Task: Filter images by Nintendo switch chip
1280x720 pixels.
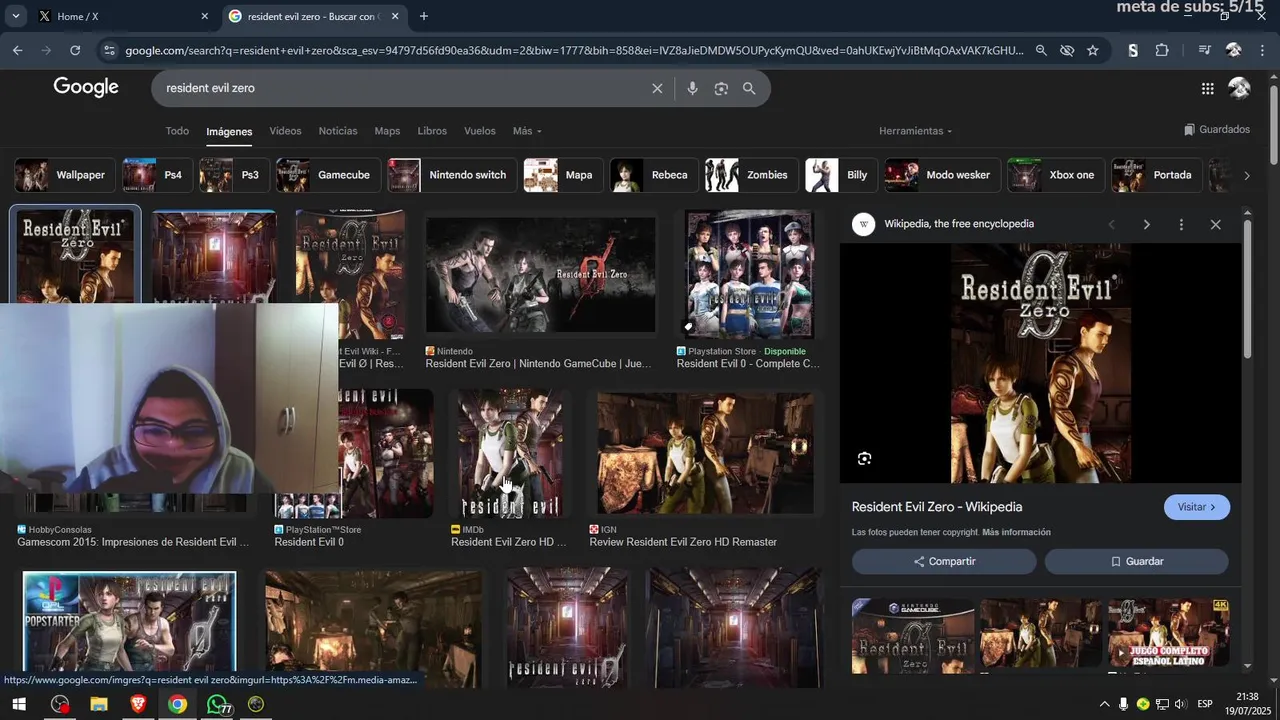Action: pyautogui.click(x=450, y=175)
